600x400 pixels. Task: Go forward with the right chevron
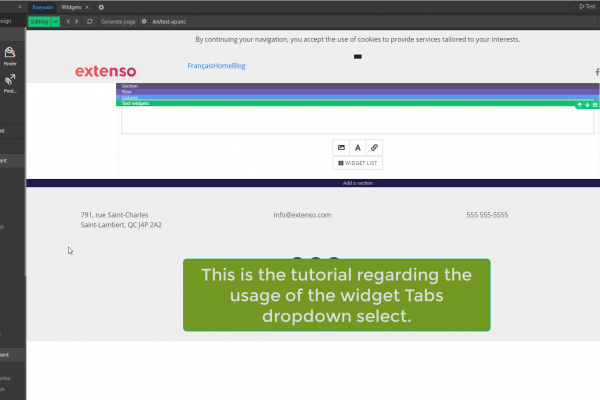tap(77, 21)
